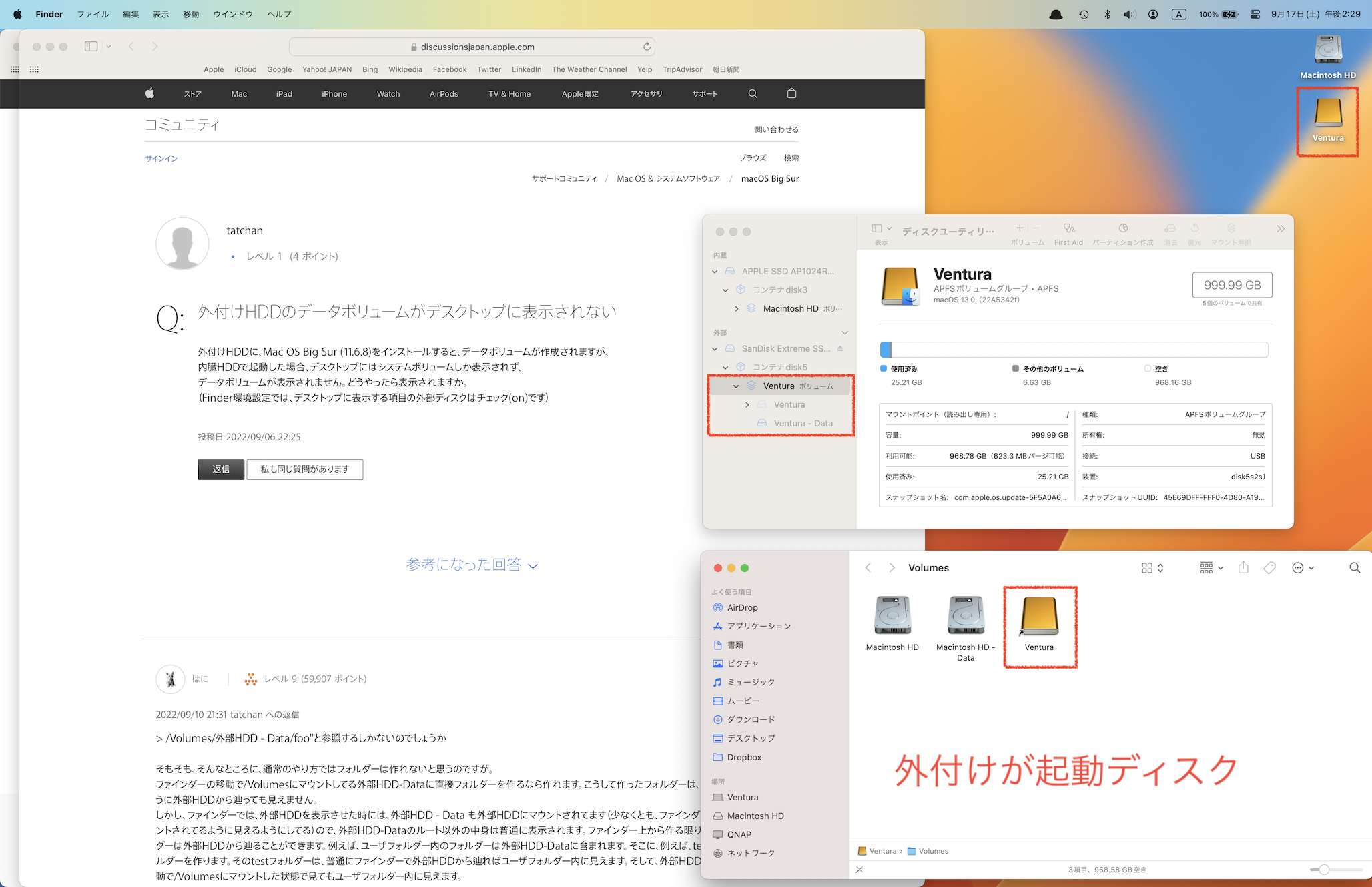This screenshot has width=1372, height=887.
Task: Click First Aid icon in Disk Utility
Action: [1068, 229]
